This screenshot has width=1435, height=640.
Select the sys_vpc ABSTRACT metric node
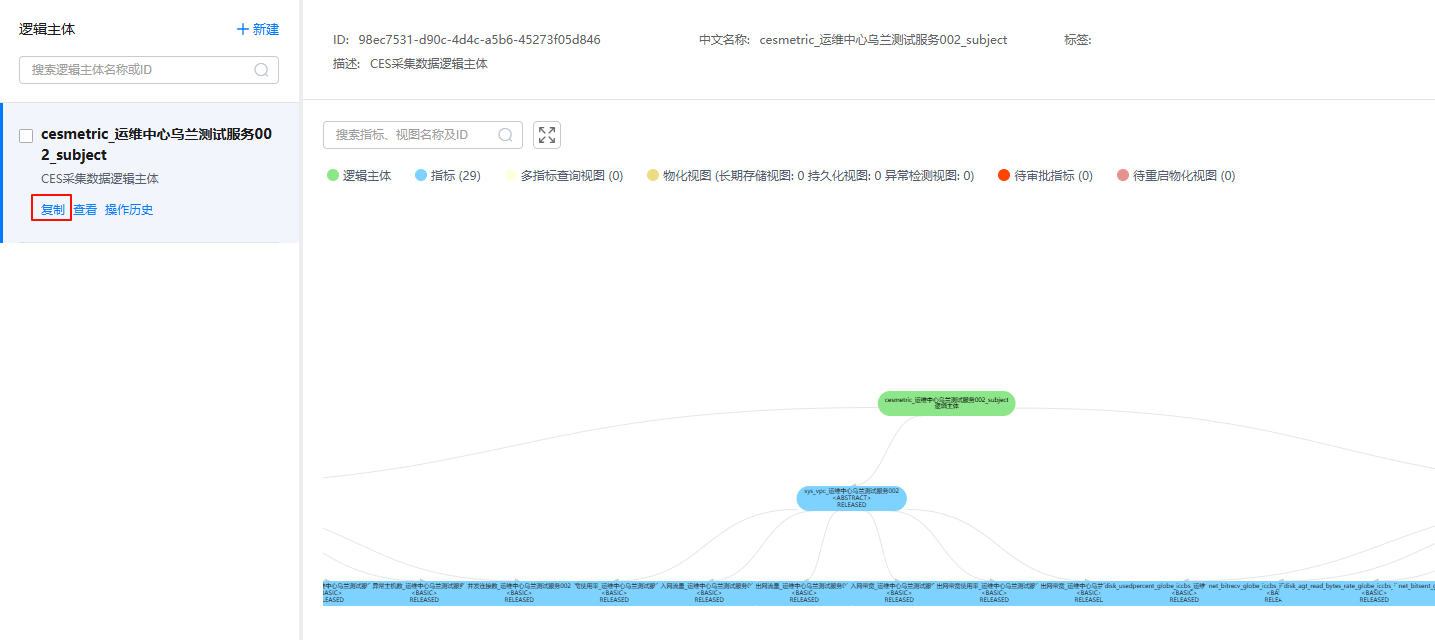pyautogui.click(x=851, y=498)
